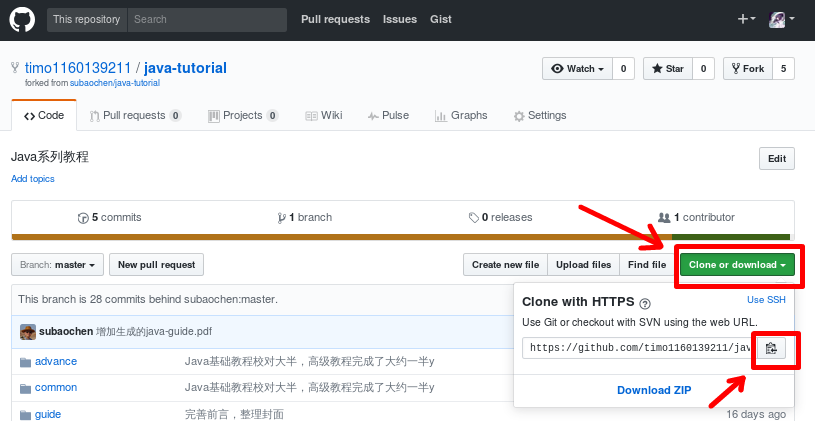The height and width of the screenshot is (421, 815).
Task: View the 1 contributor link
Action: click(x=696, y=218)
